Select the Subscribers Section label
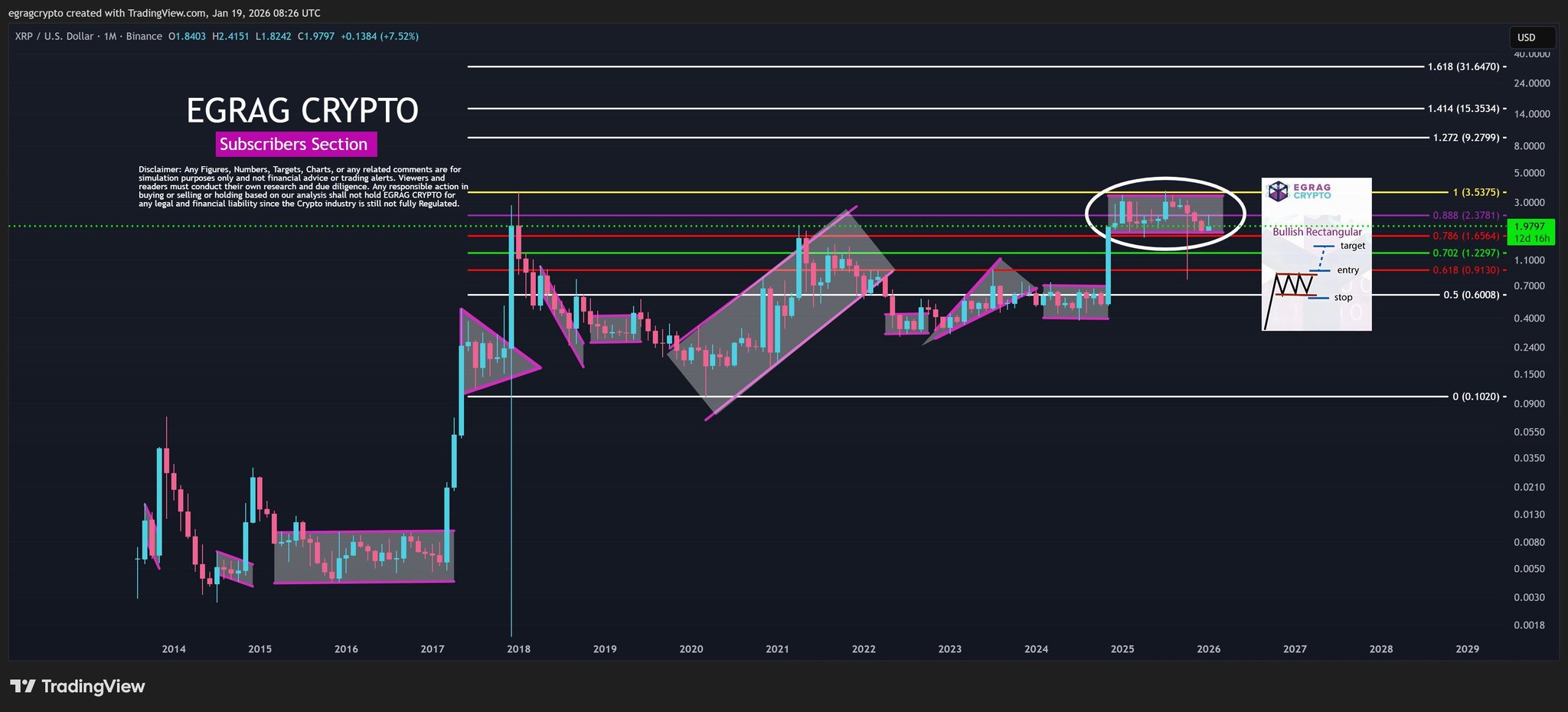Image resolution: width=1568 pixels, height=712 pixels. tap(293, 144)
